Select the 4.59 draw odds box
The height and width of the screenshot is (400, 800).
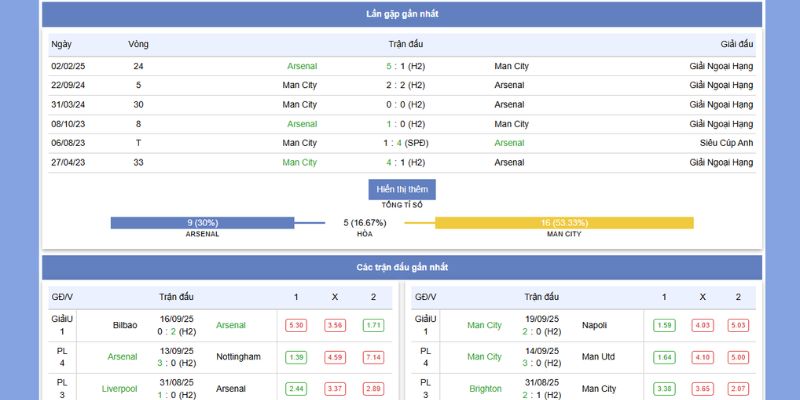point(335,357)
